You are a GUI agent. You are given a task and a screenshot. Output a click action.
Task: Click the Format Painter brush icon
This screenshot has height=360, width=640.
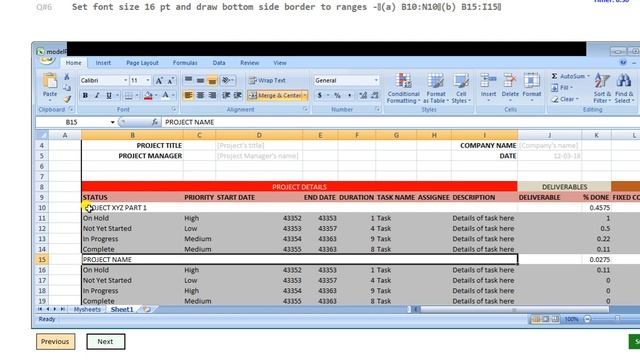[67, 98]
